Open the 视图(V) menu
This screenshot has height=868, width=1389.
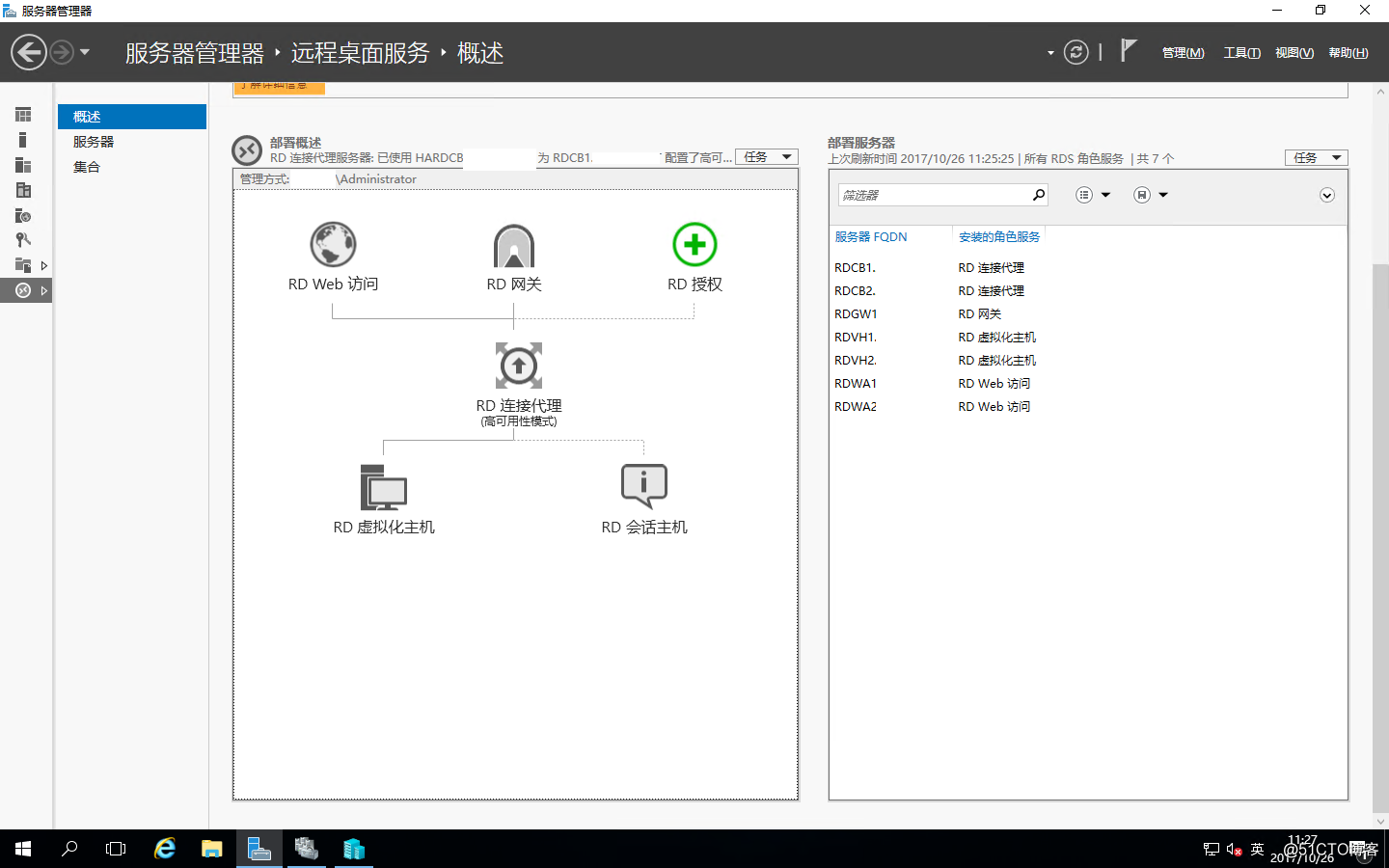click(1294, 53)
